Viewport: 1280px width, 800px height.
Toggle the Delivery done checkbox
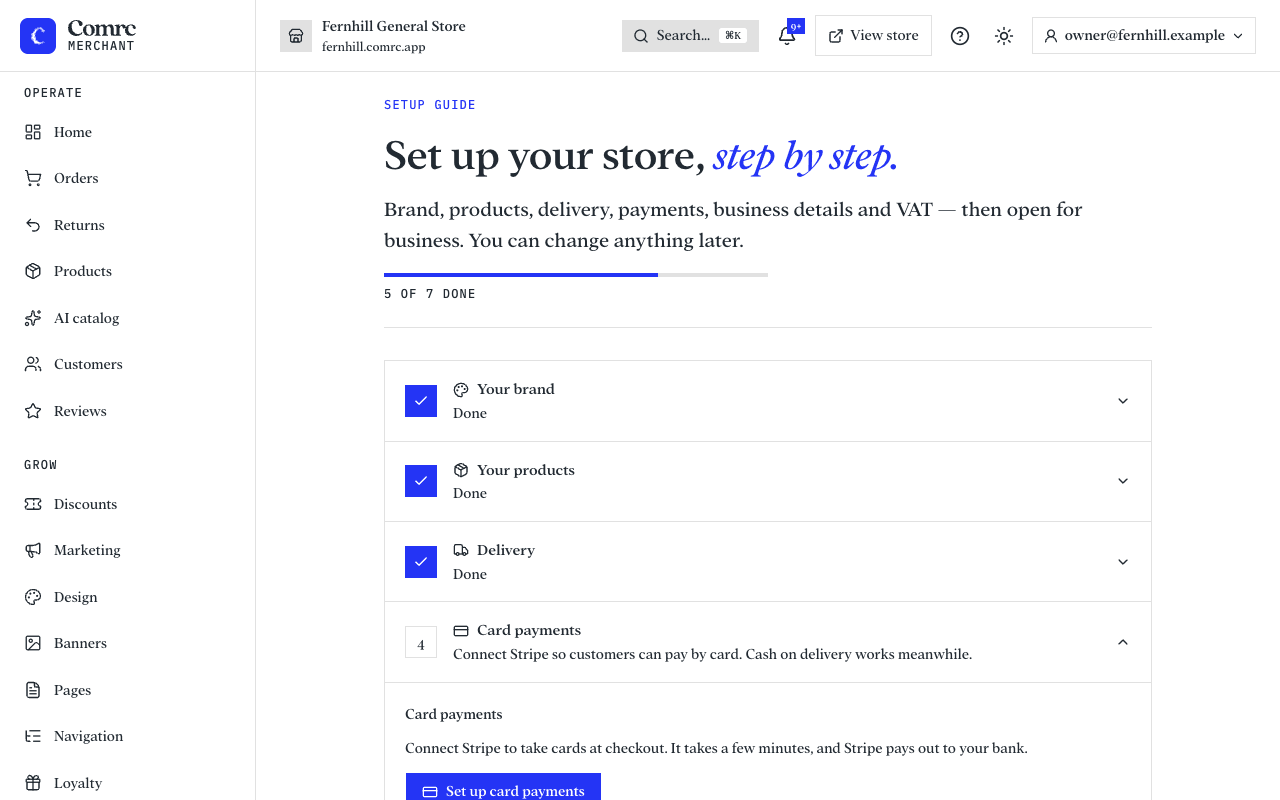pos(421,562)
